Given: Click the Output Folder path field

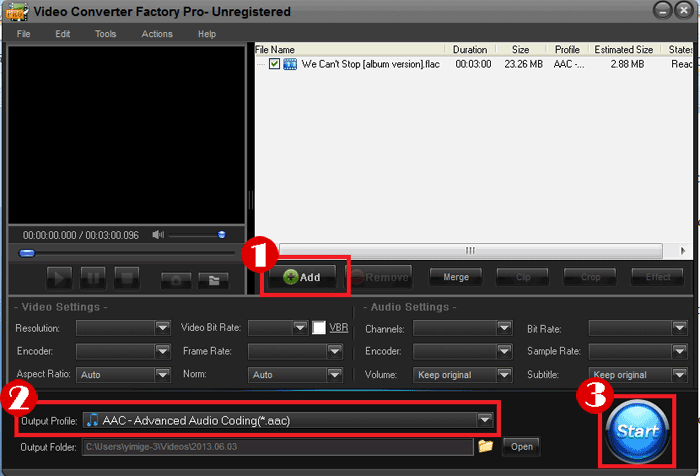Looking at the screenshot, I should point(278,447).
